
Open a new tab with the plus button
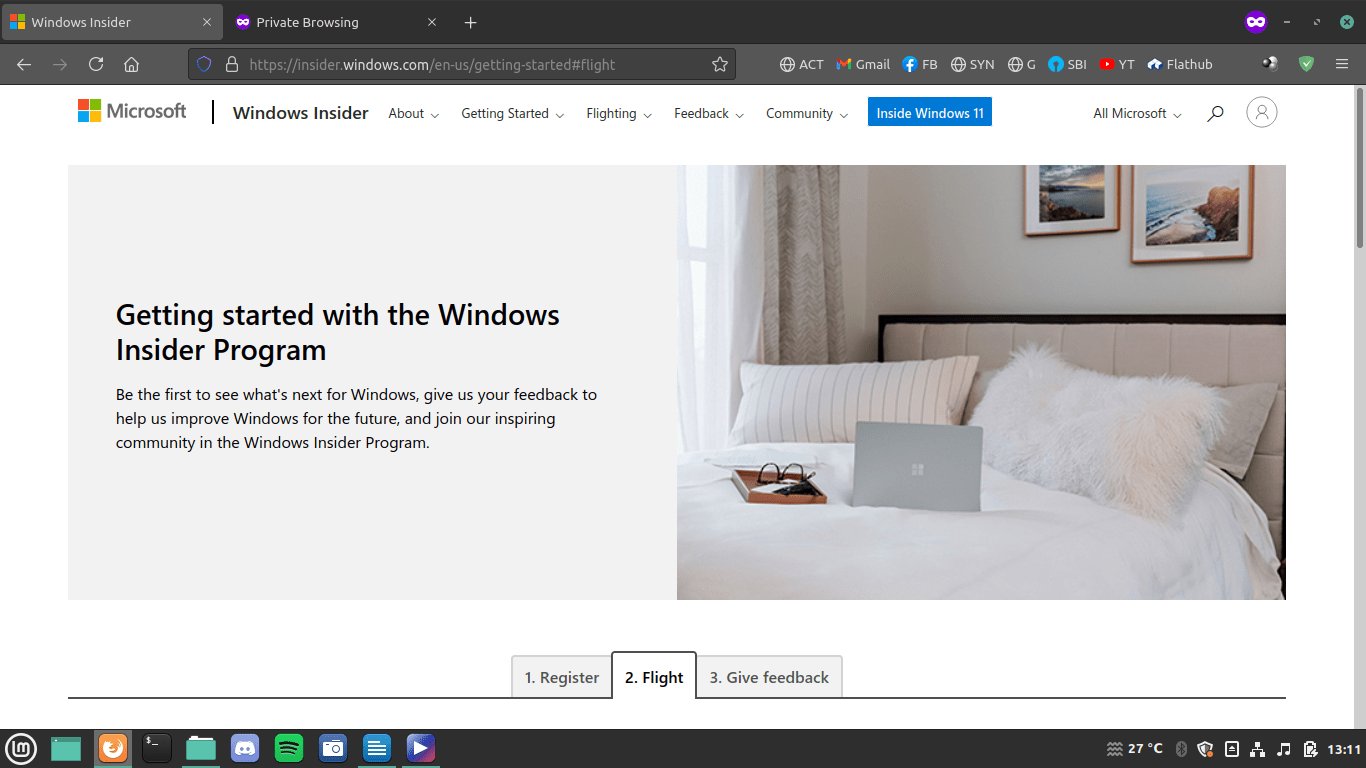pyautogui.click(x=471, y=22)
